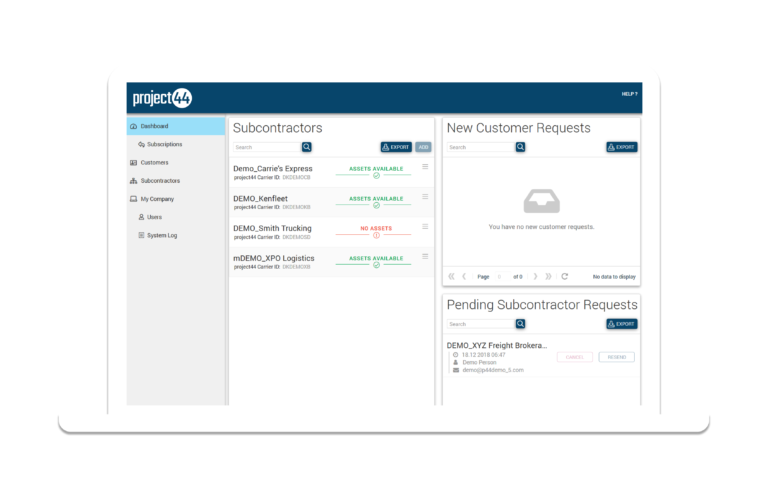Image resolution: width=768 pixels, height=497 pixels.
Task: Click ASSETS AVAILABLE status for DEMO_Kenfleet
Action: pos(376,199)
